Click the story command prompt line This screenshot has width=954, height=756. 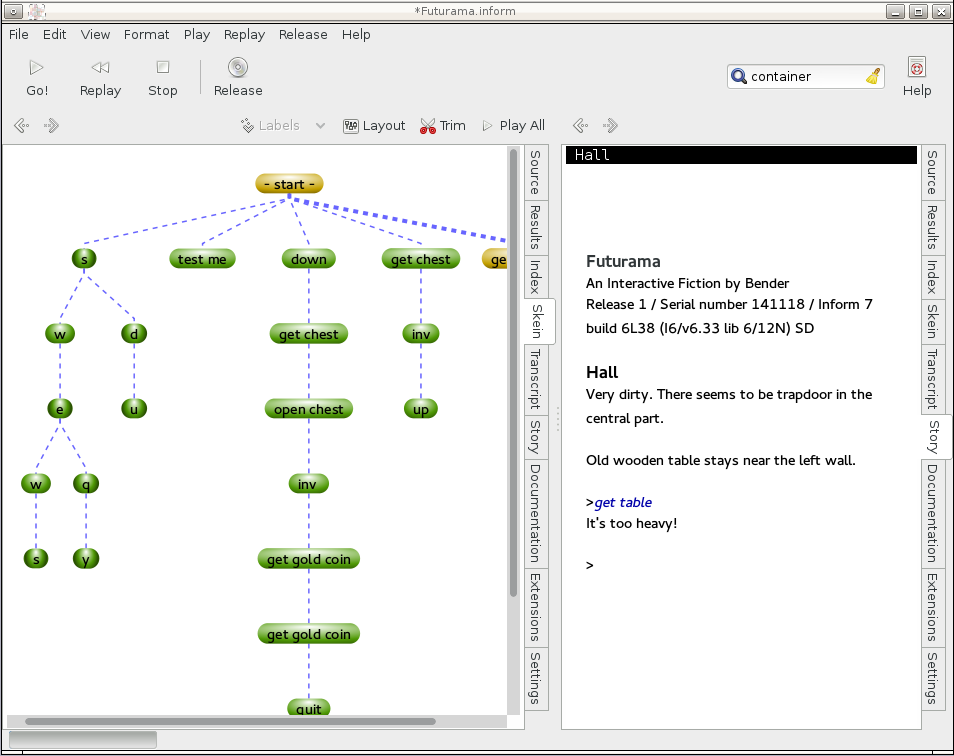(x=590, y=566)
